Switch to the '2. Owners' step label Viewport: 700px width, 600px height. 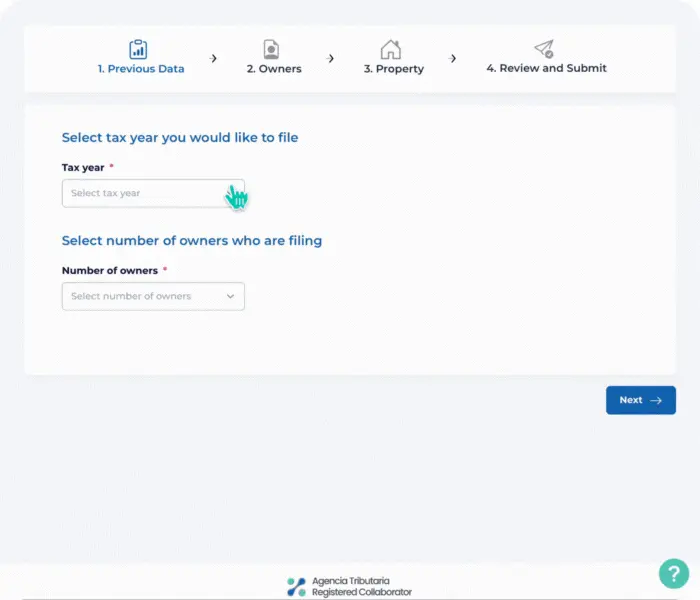coord(274,69)
